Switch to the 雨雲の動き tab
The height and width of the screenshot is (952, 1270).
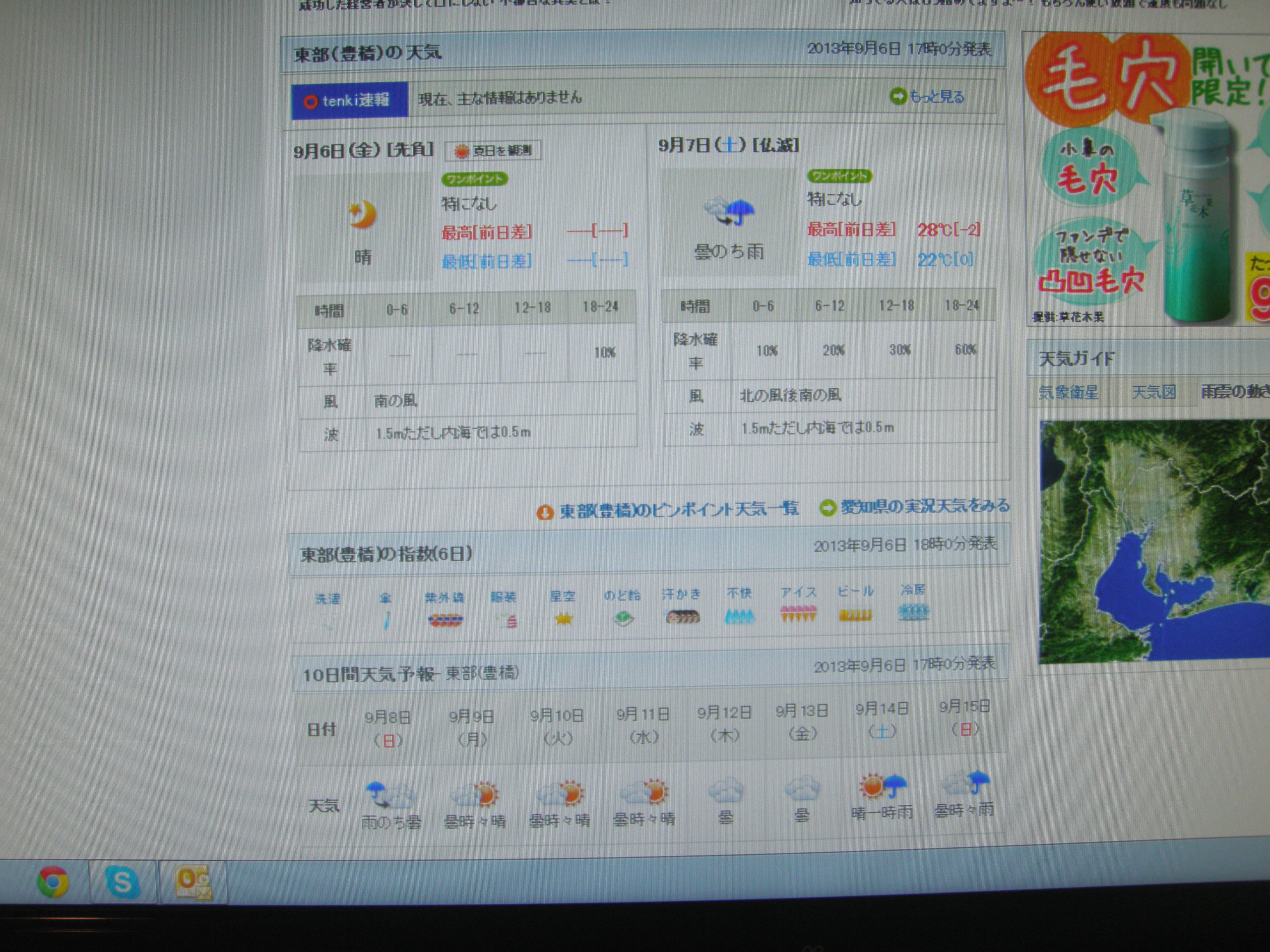[x=1234, y=391]
